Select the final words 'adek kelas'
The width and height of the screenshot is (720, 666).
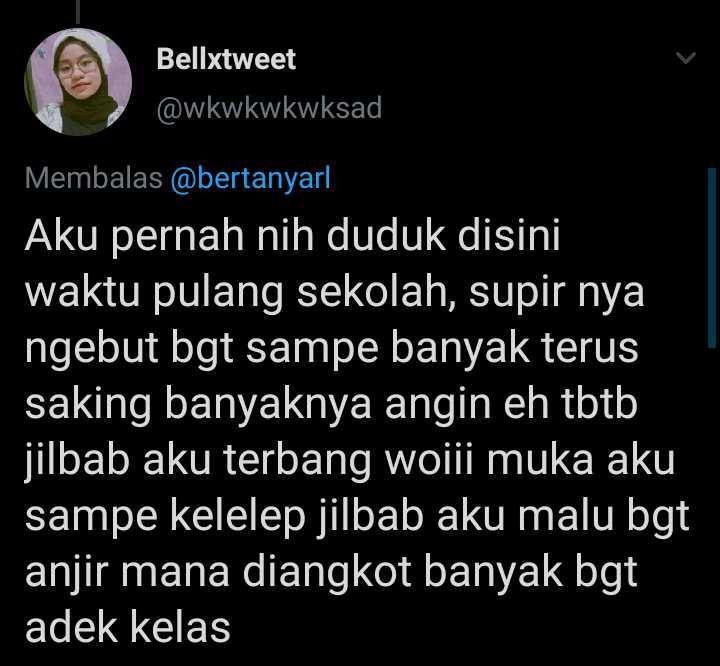pos(128,628)
